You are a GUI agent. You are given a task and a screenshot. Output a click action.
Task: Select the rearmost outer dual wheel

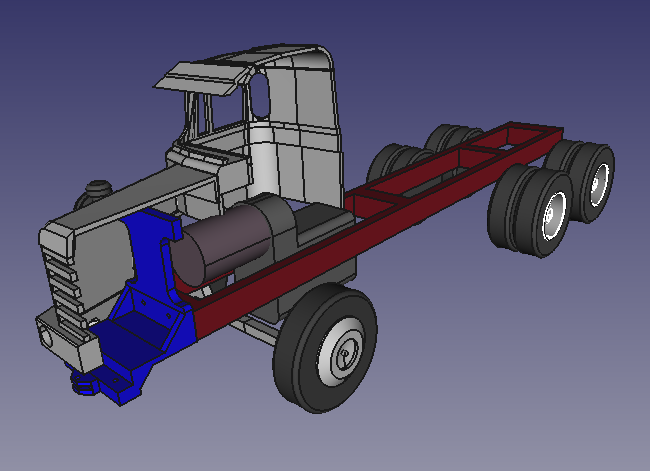[x=595, y=182]
